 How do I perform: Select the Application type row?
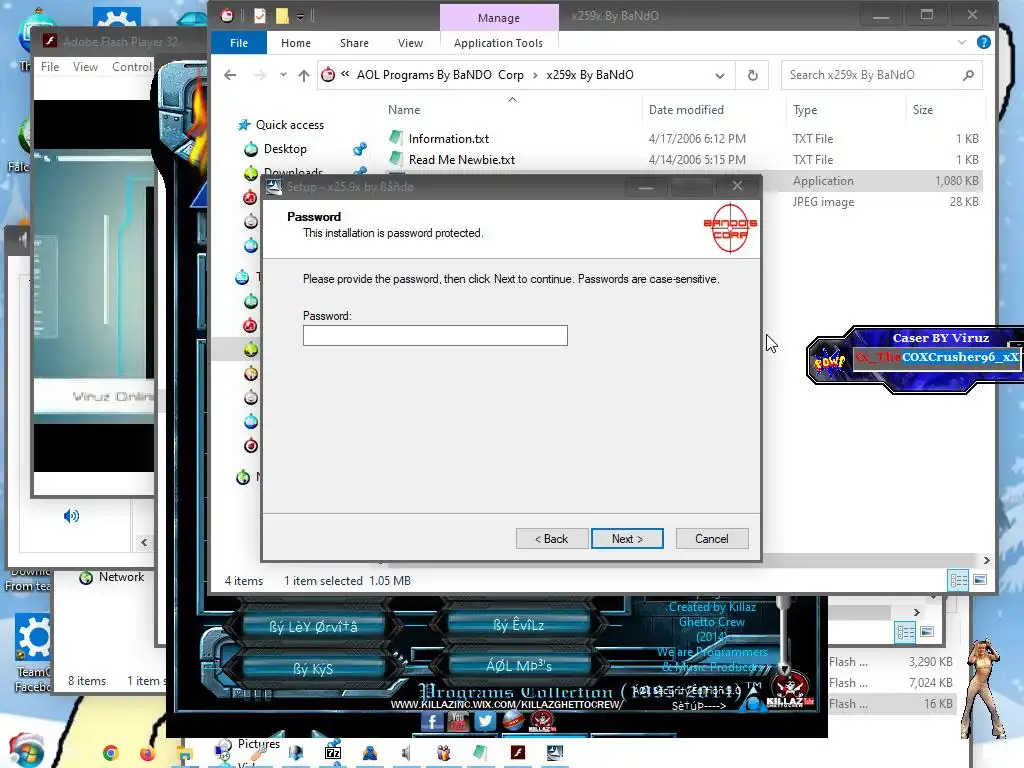[823, 181]
